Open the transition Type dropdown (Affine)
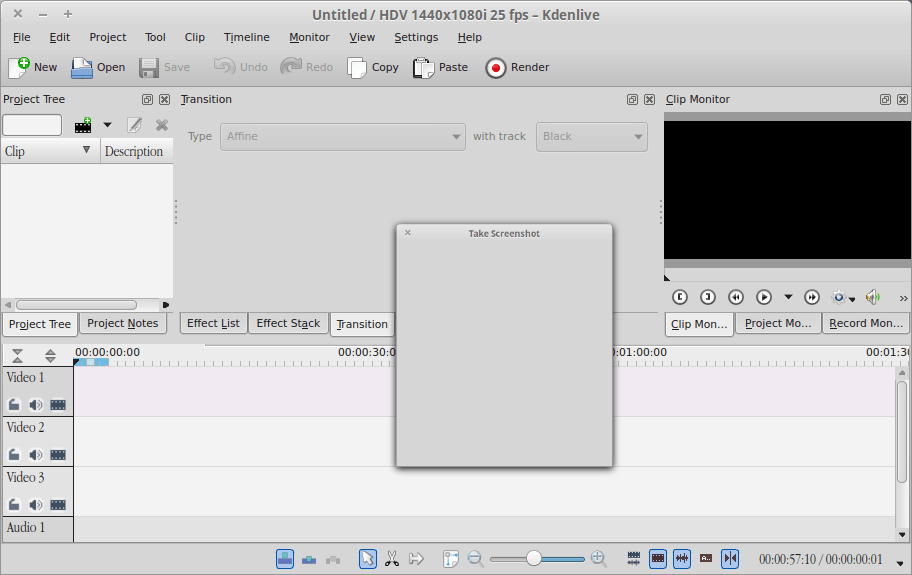Viewport: 912px width, 575px height. (341, 136)
